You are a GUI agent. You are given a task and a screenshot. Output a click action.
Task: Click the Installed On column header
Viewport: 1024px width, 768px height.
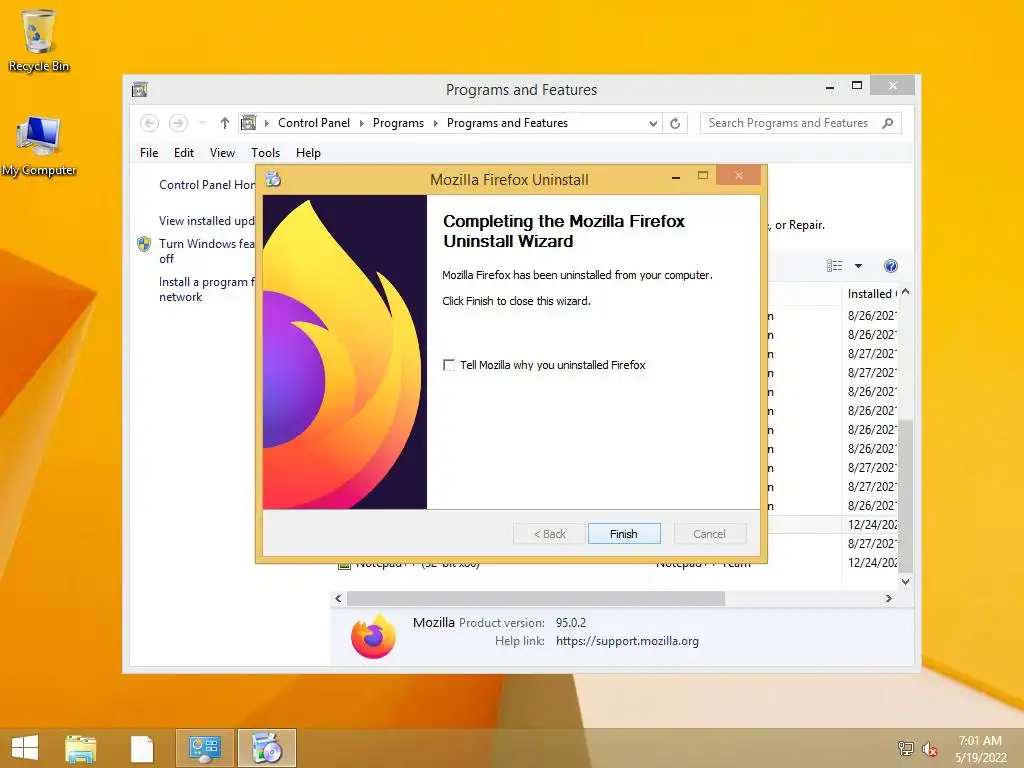[871, 294]
